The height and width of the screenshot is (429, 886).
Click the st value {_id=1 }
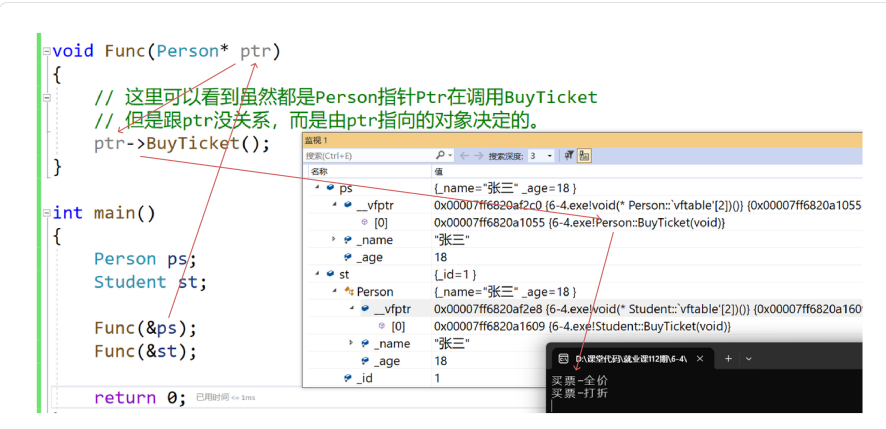pyautogui.click(x=456, y=275)
